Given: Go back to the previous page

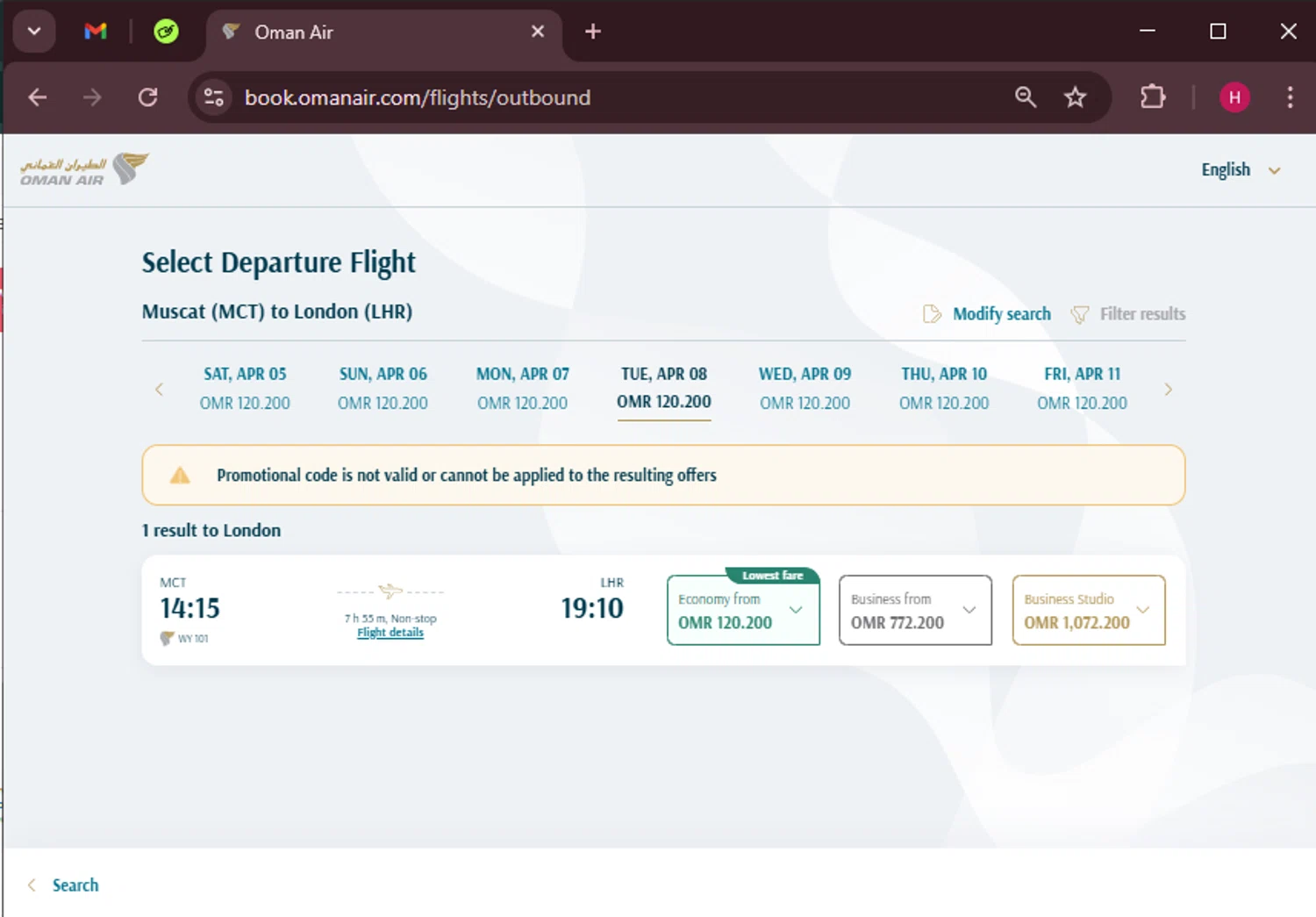Looking at the screenshot, I should (38, 97).
